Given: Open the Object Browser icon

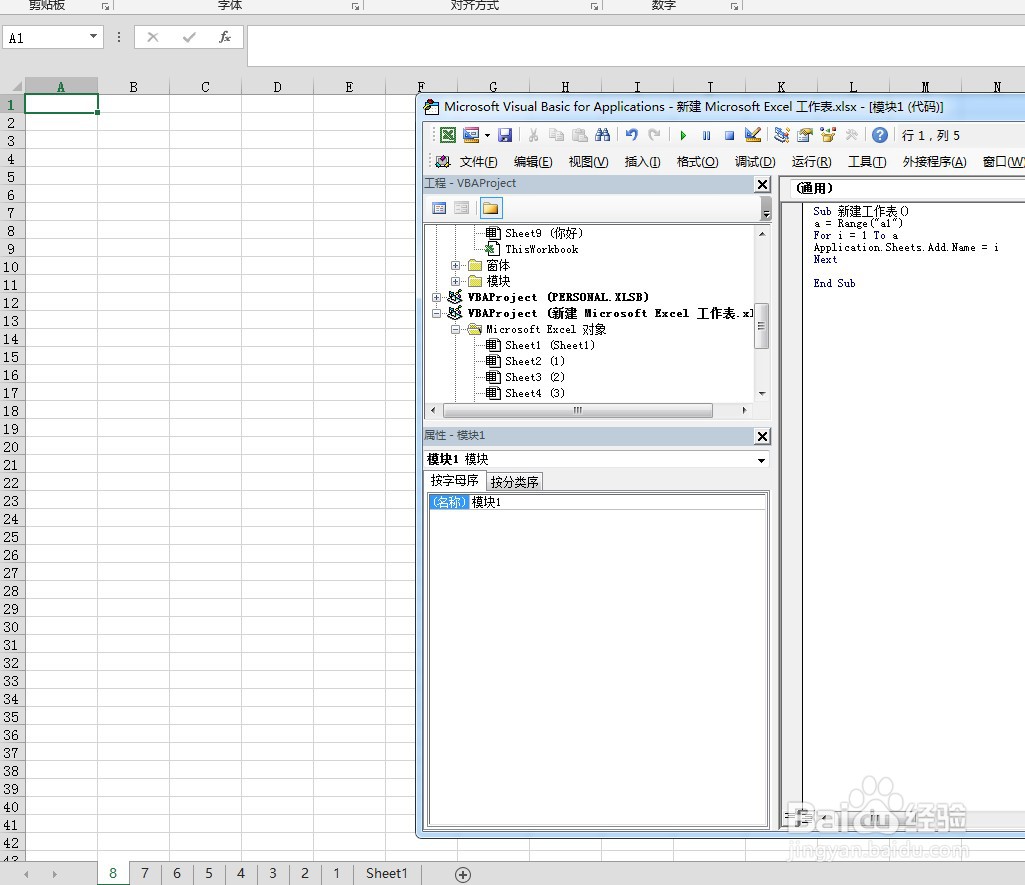Looking at the screenshot, I should tap(828, 135).
